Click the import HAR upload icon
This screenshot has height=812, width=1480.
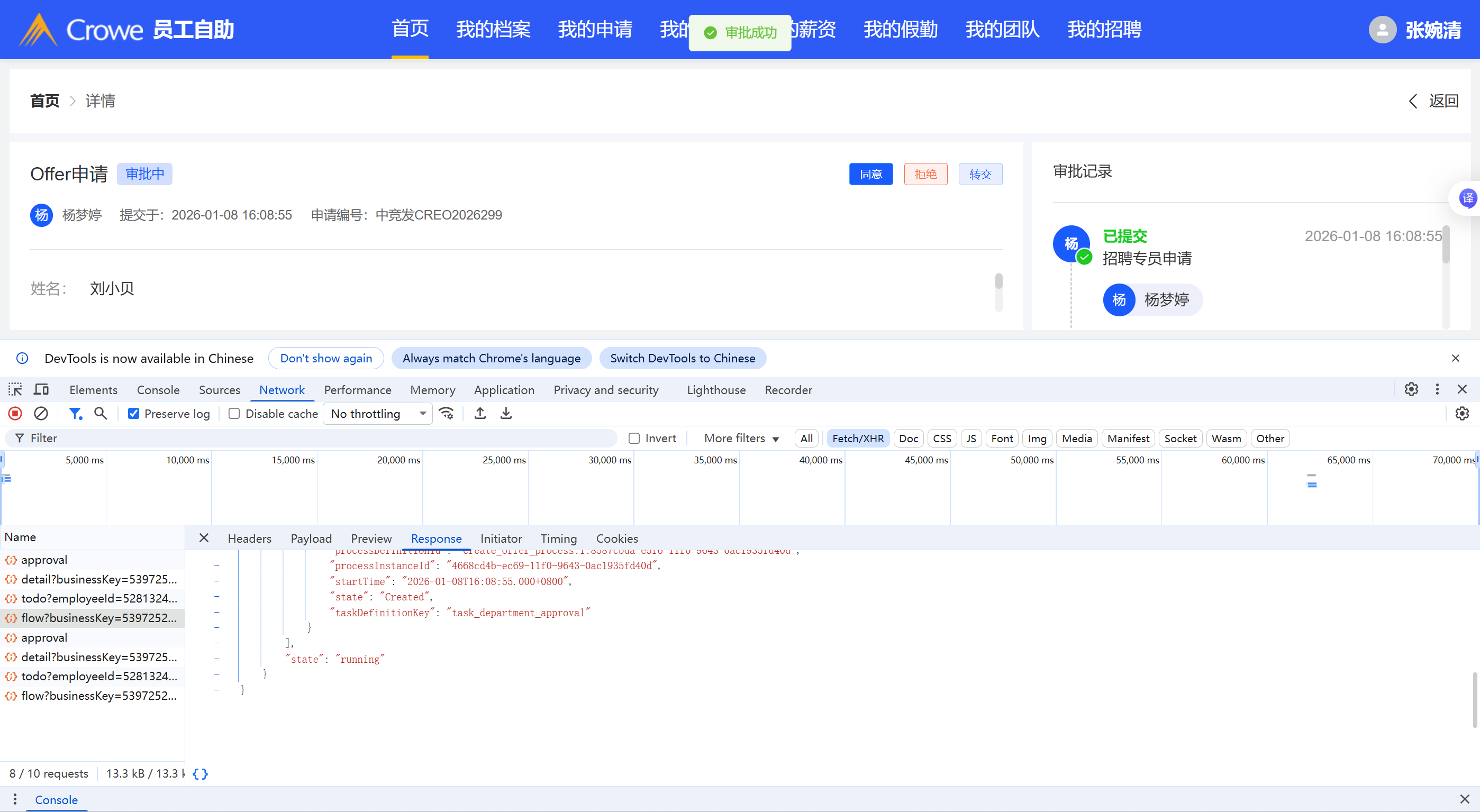click(480, 414)
